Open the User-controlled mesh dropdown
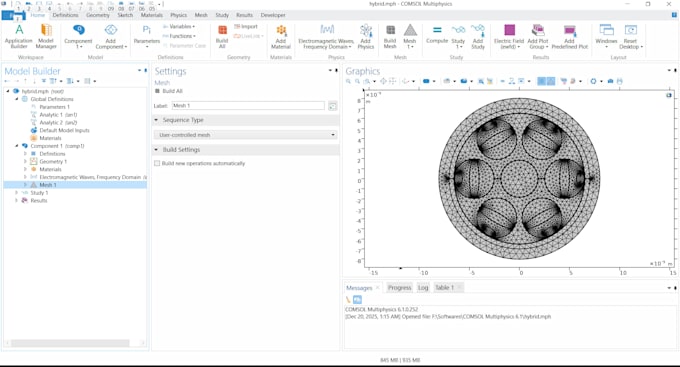The width and height of the screenshot is (680, 367). pyautogui.click(x=245, y=135)
